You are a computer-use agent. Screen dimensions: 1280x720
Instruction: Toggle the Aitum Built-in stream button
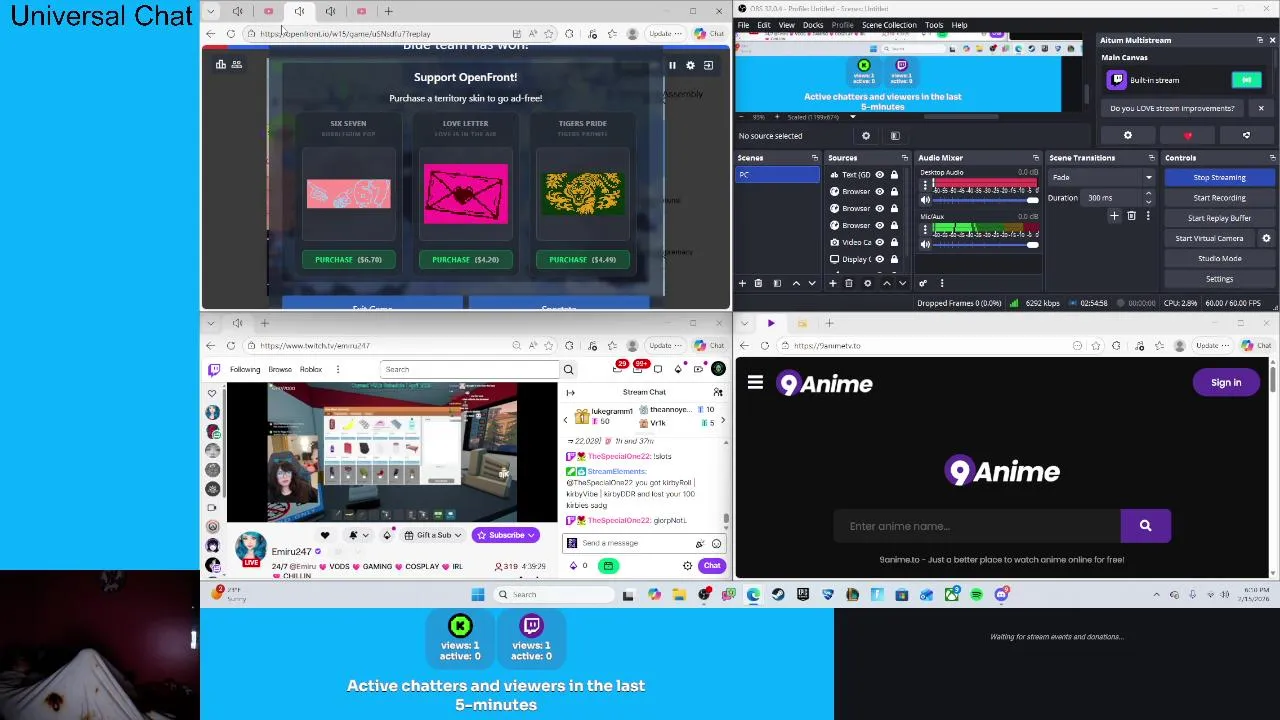(x=1246, y=80)
